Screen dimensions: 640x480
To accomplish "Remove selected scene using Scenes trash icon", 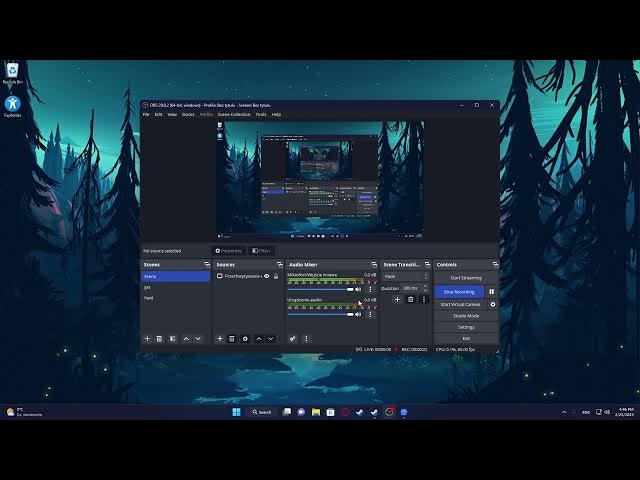I will pyautogui.click(x=160, y=339).
